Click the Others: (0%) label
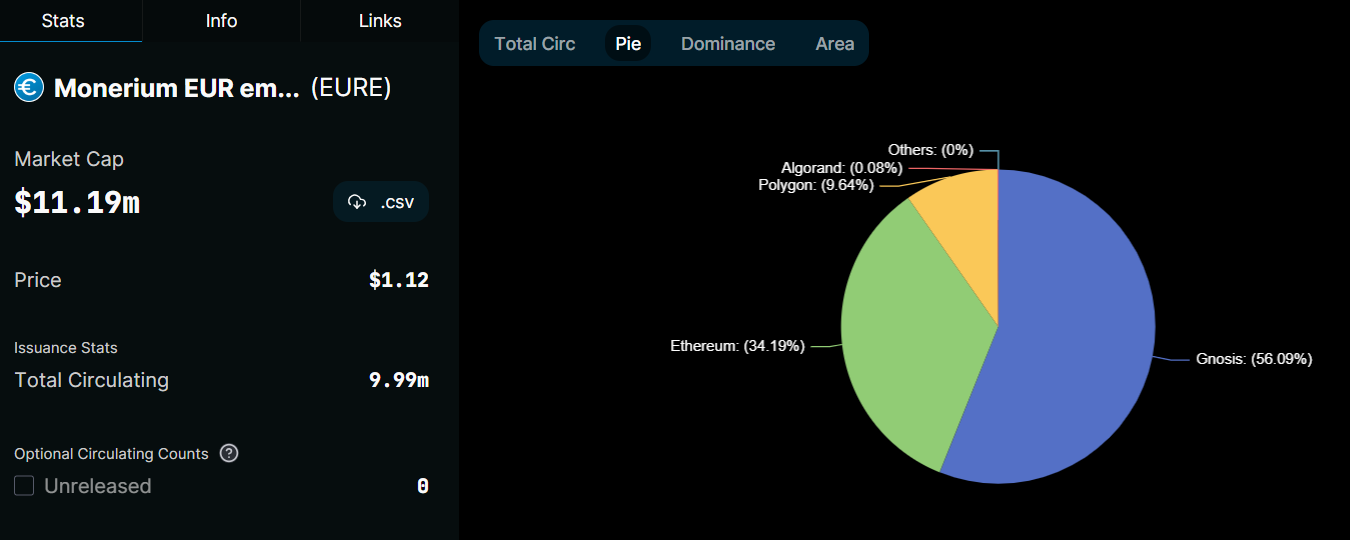The height and width of the screenshot is (540, 1350). click(930, 150)
